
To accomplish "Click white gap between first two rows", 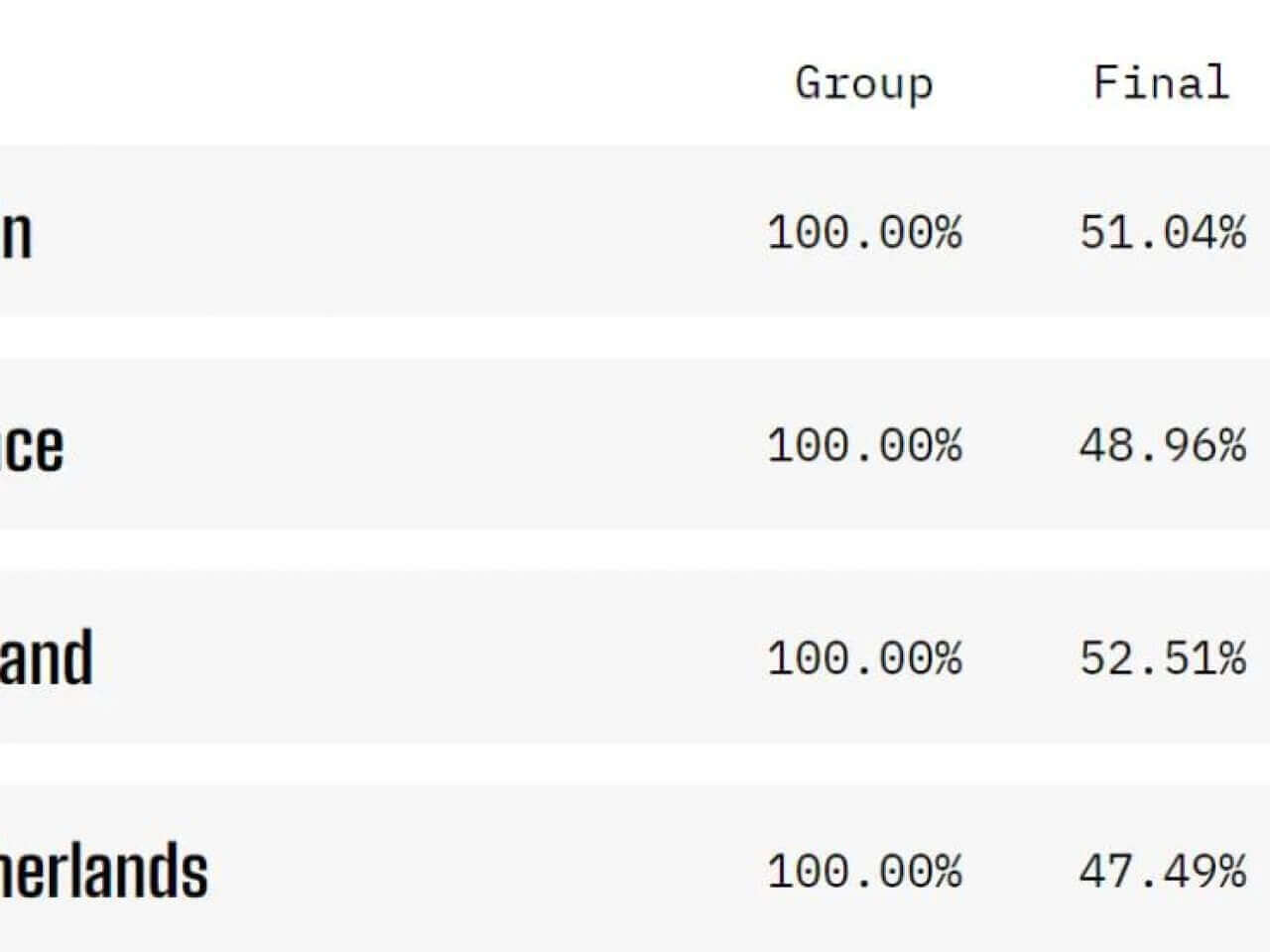I will (635, 337).
